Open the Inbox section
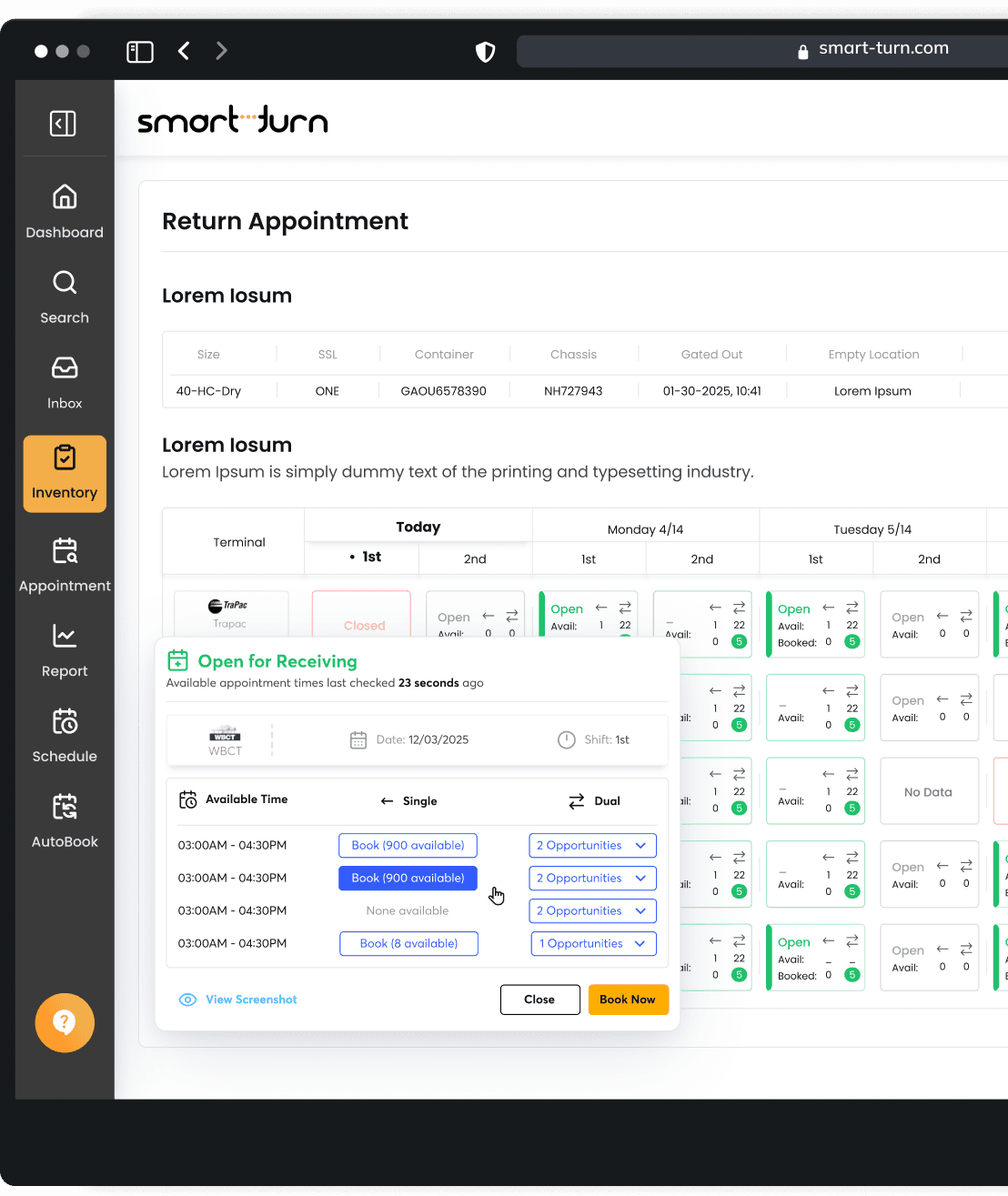 click(x=65, y=382)
